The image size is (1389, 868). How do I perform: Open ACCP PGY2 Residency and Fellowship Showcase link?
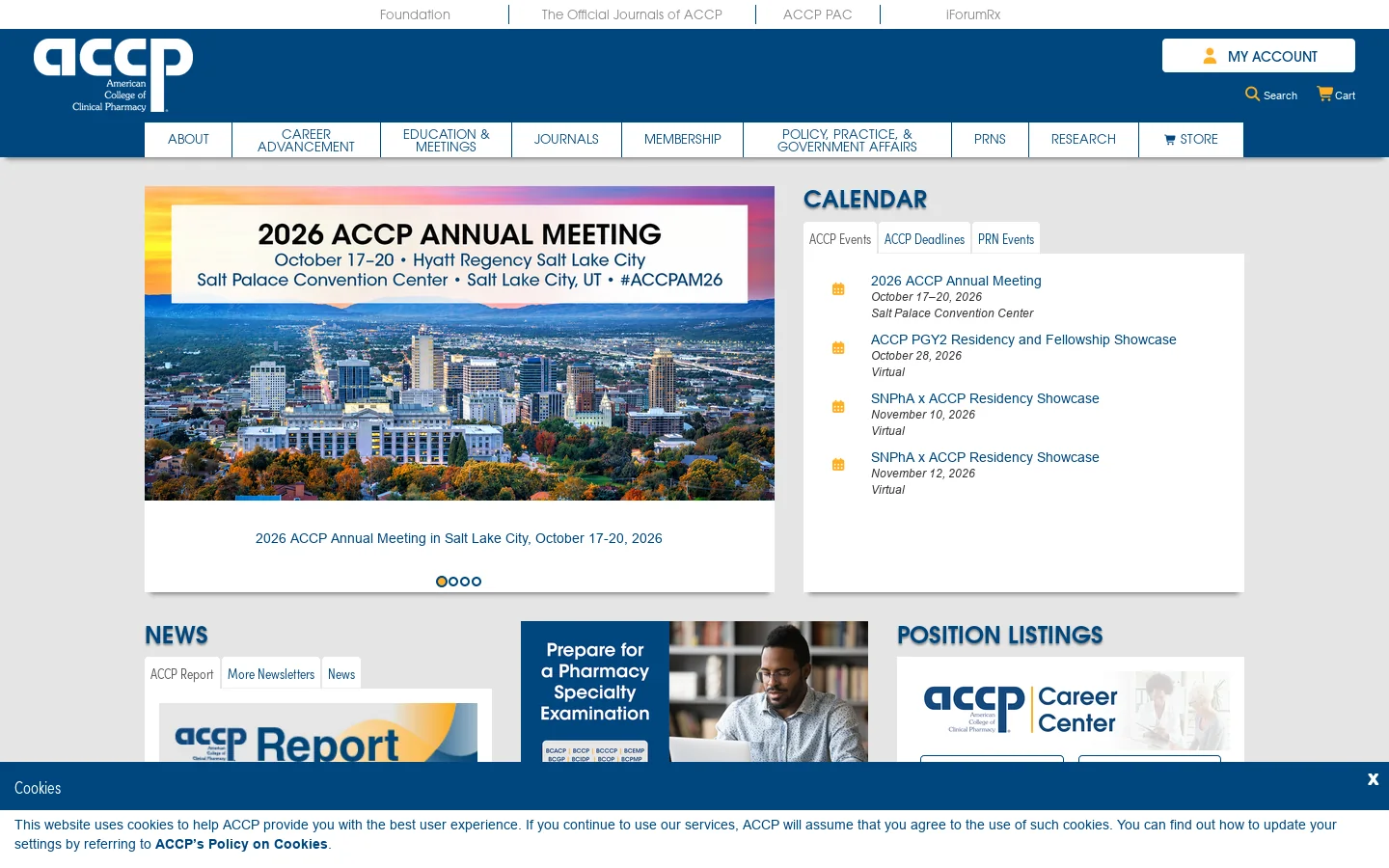click(x=1023, y=339)
